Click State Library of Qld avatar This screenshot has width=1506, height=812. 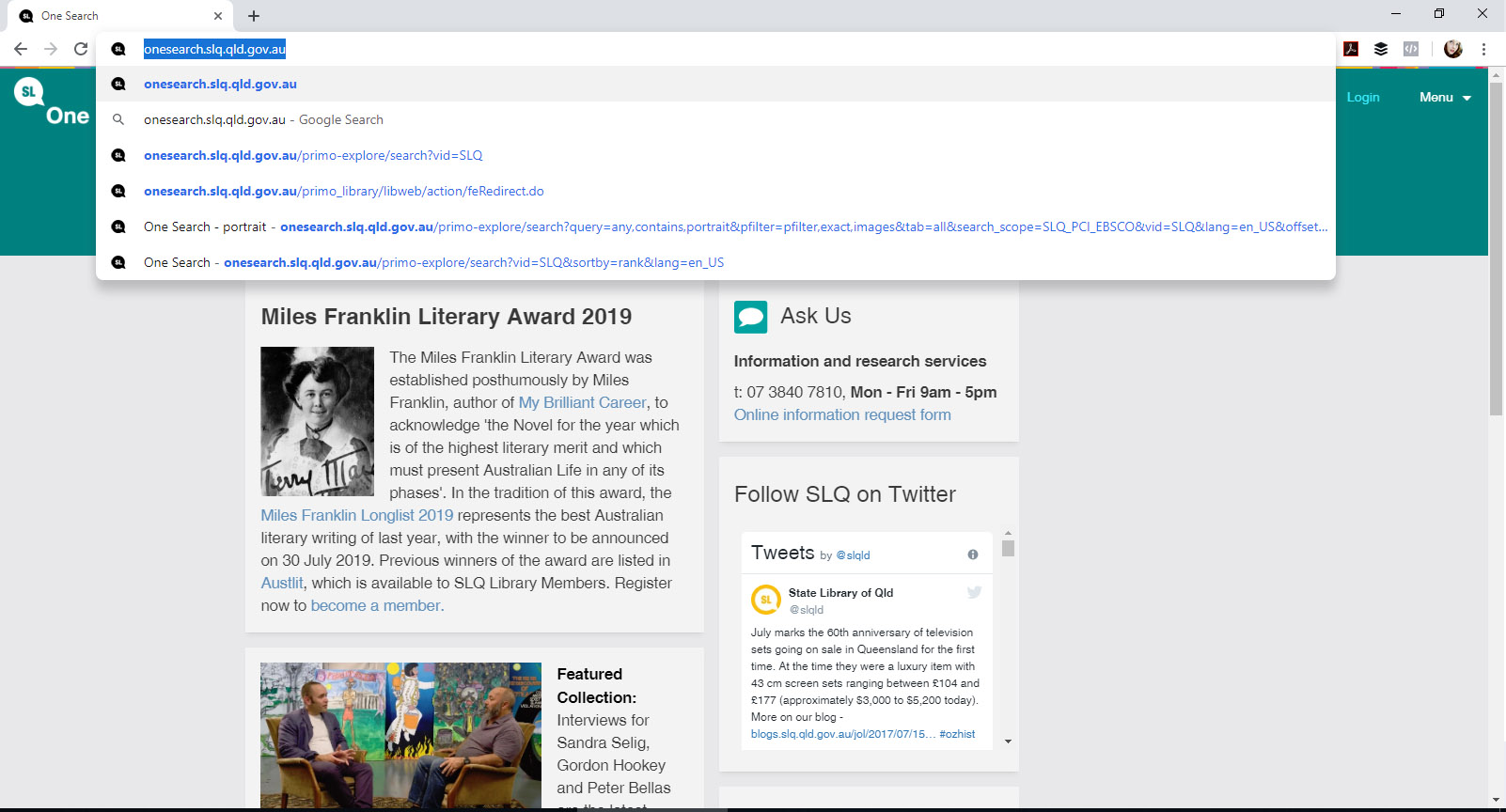(x=766, y=600)
